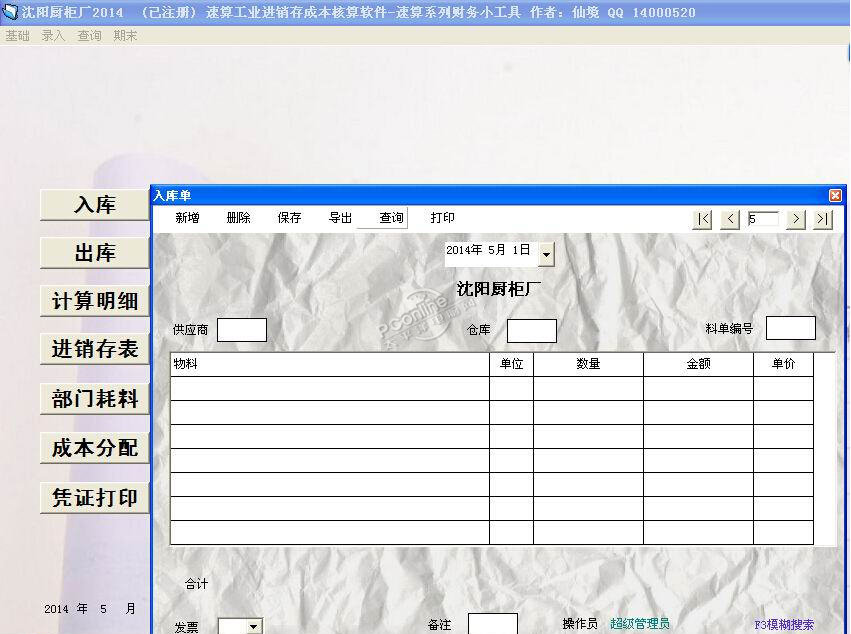The height and width of the screenshot is (634, 851).
Task: Open 成本分配 from the sidebar
Action: coord(94,448)
